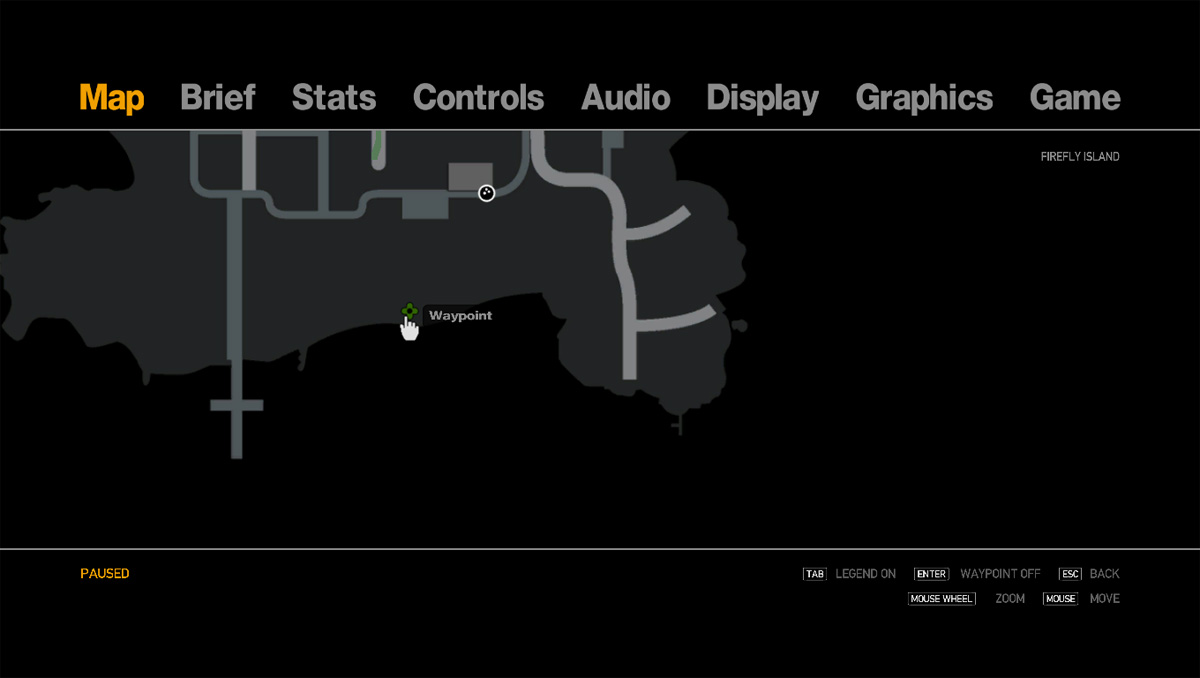
Task: Click the ENTER key hint
Action: [931, 574]
